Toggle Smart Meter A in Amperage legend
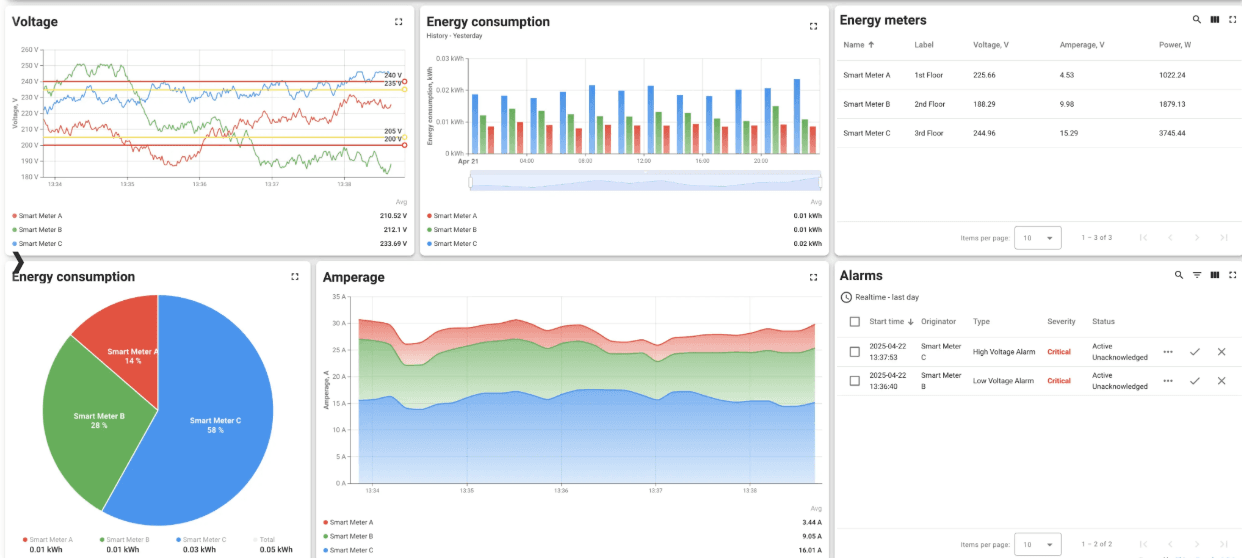 pyautogui.click(x=348, y=522)
